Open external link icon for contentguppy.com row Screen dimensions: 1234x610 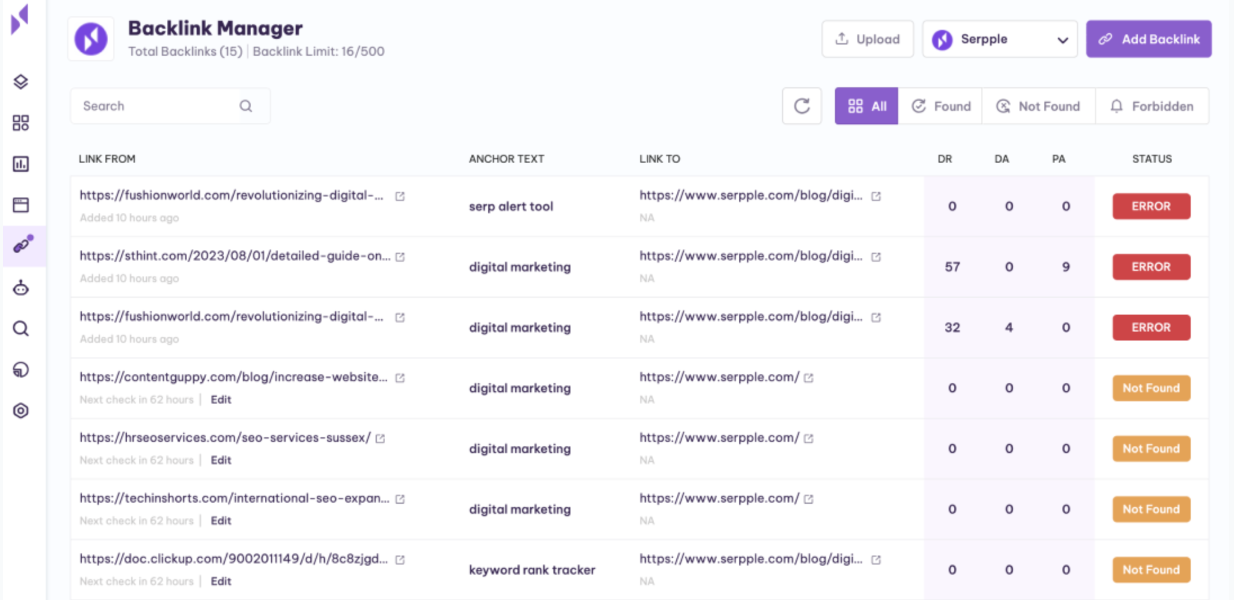pos(400,378)
